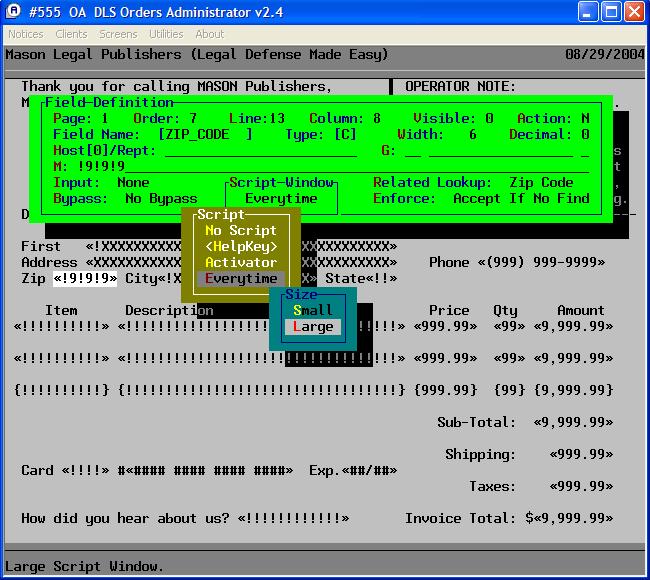
Task: Click Enforce Accept If No Find value
Action: click(x=521, y=199)
